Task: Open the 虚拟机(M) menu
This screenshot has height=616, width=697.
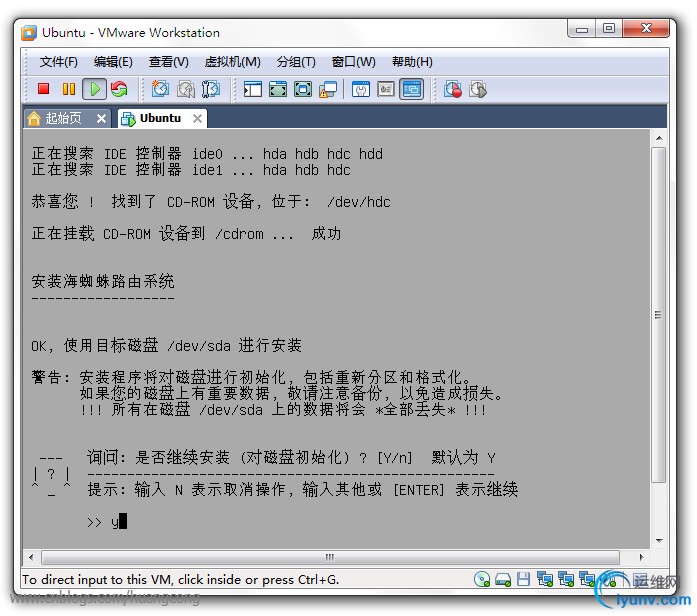Action: [232, 62]
